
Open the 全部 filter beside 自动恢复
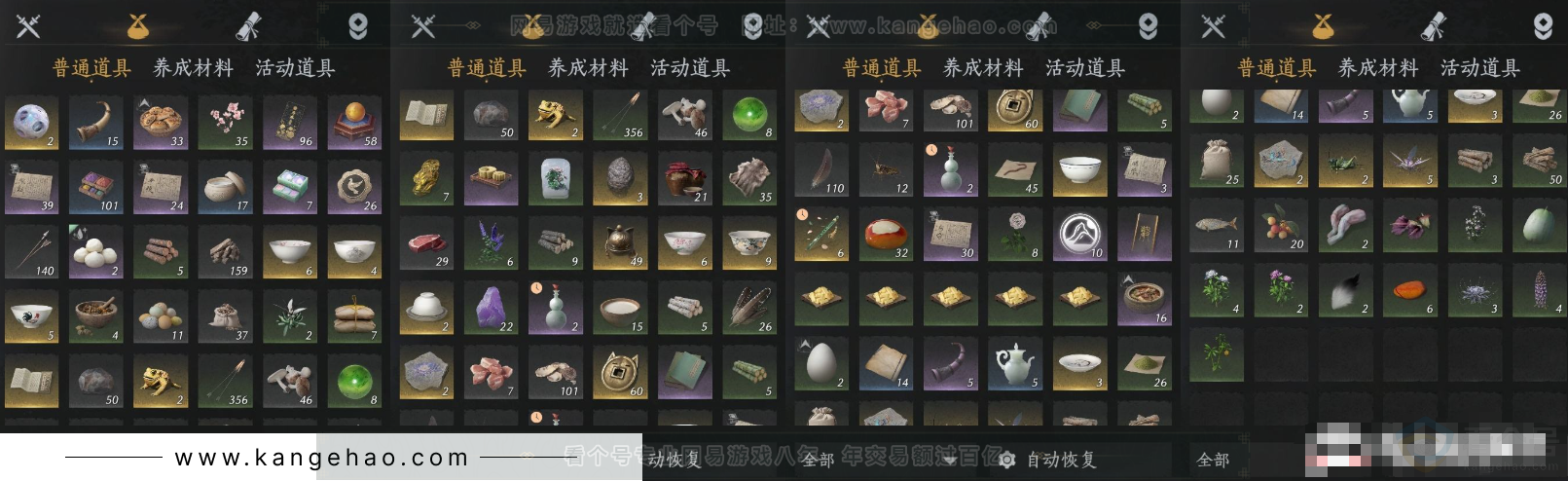click(818, 460)
